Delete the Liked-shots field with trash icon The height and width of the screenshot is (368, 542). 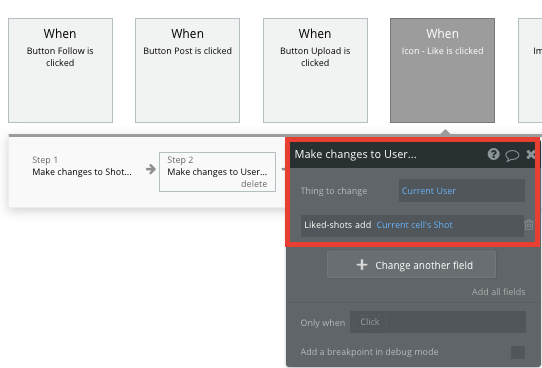(x=529, y=225)
